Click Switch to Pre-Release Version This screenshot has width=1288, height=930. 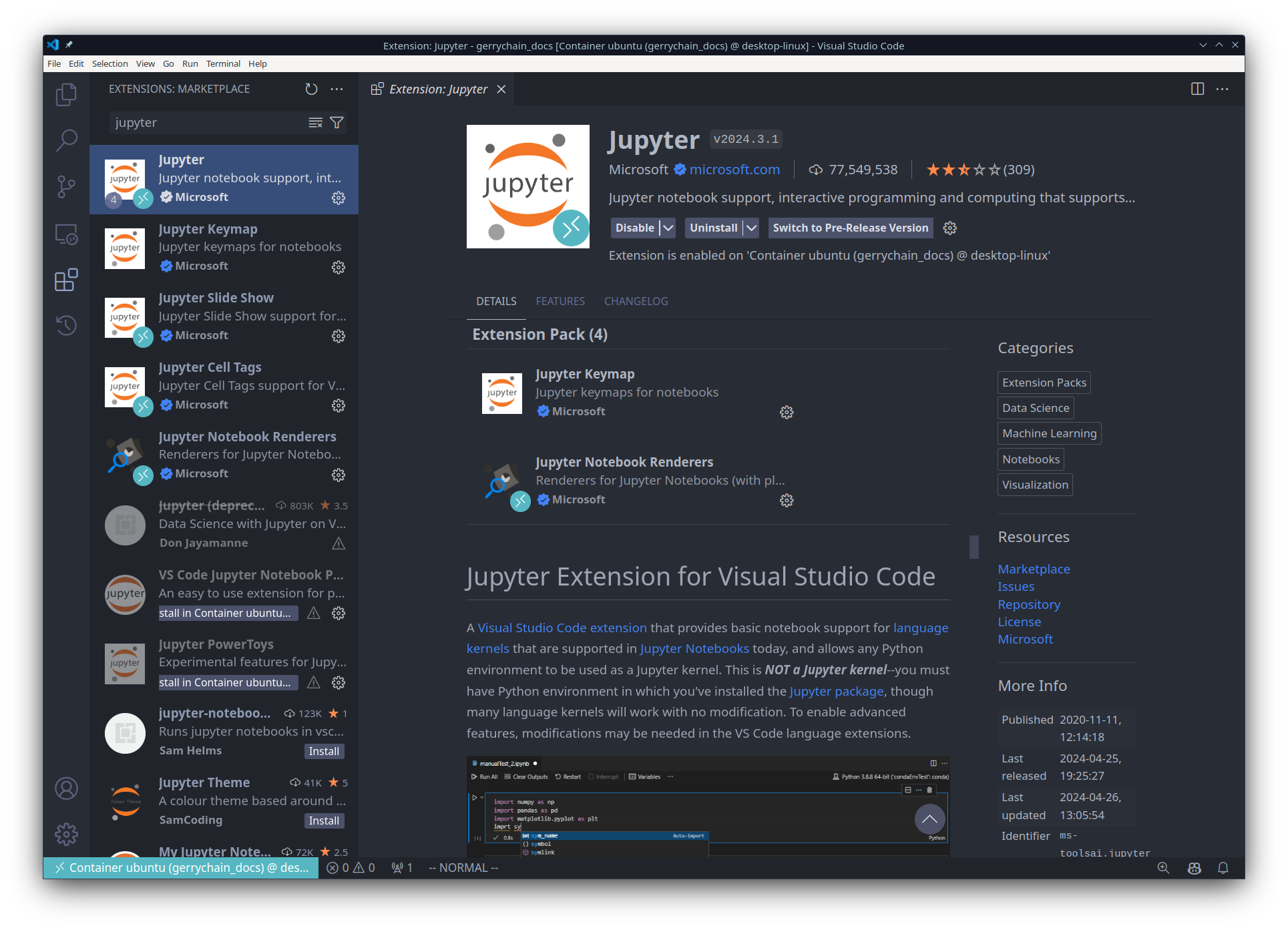pyautogui.click(x=850, y=228)
